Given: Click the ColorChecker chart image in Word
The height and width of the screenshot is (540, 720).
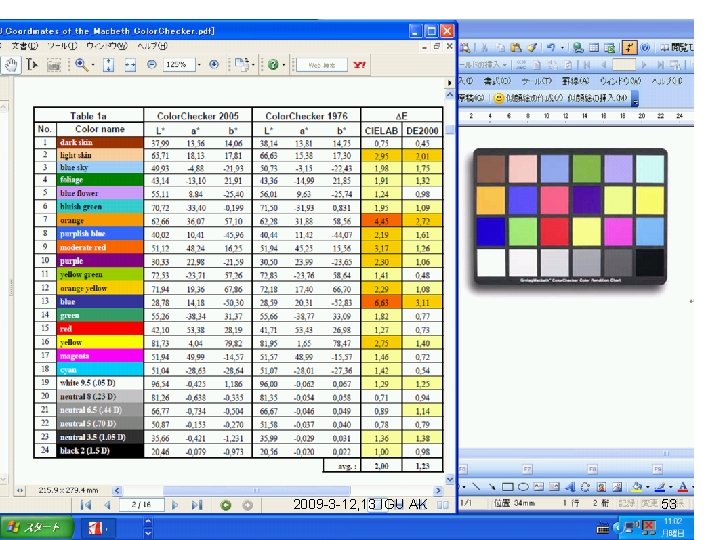Looking at the screenshot, I should point(570,216).
